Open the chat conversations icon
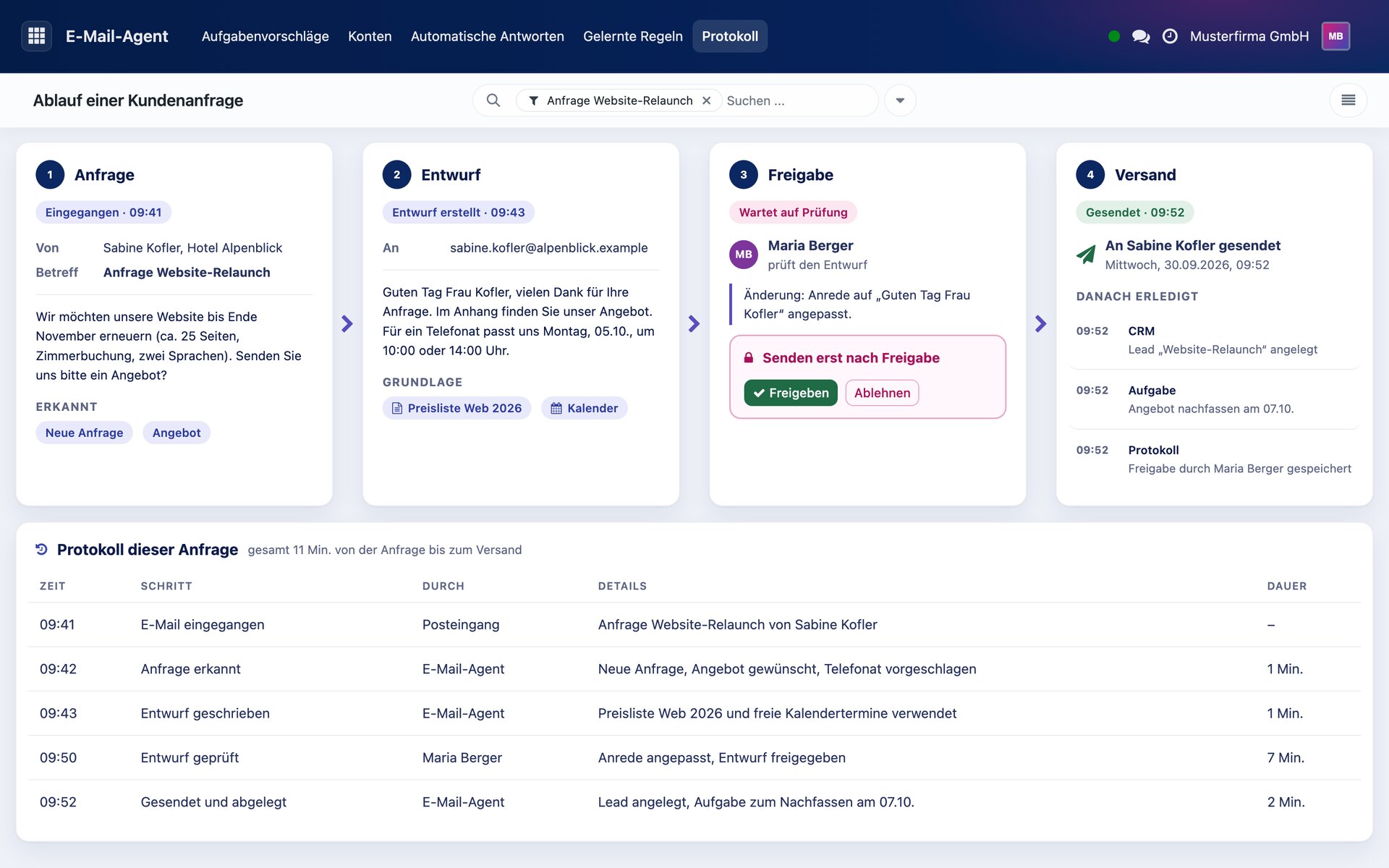The width and height of the screenshot is (1389, 868). [x=1141, y=36]
